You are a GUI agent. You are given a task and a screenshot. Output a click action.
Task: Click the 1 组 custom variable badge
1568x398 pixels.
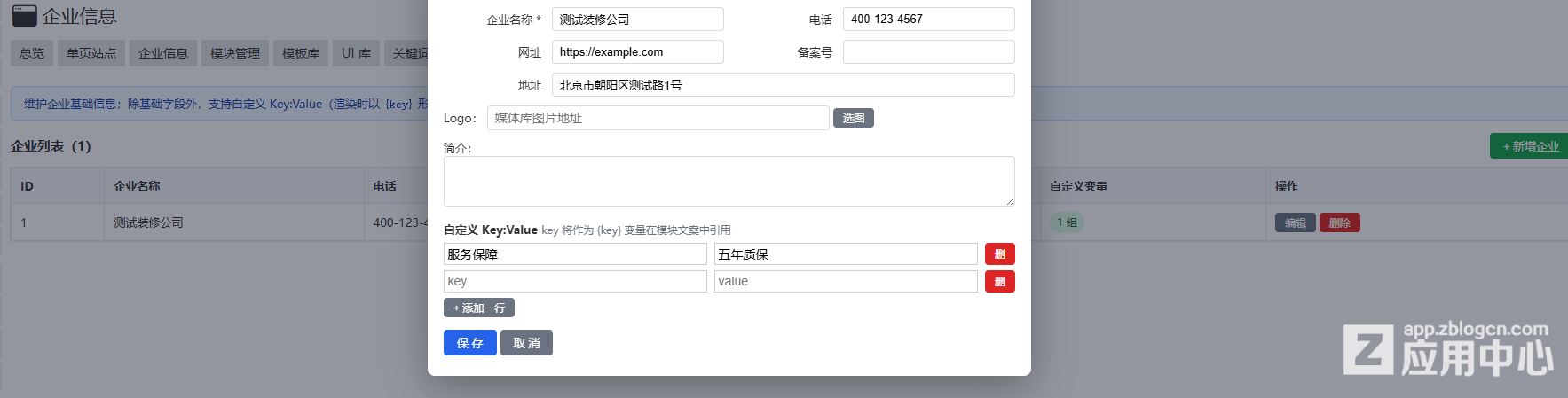point(1067,222)
